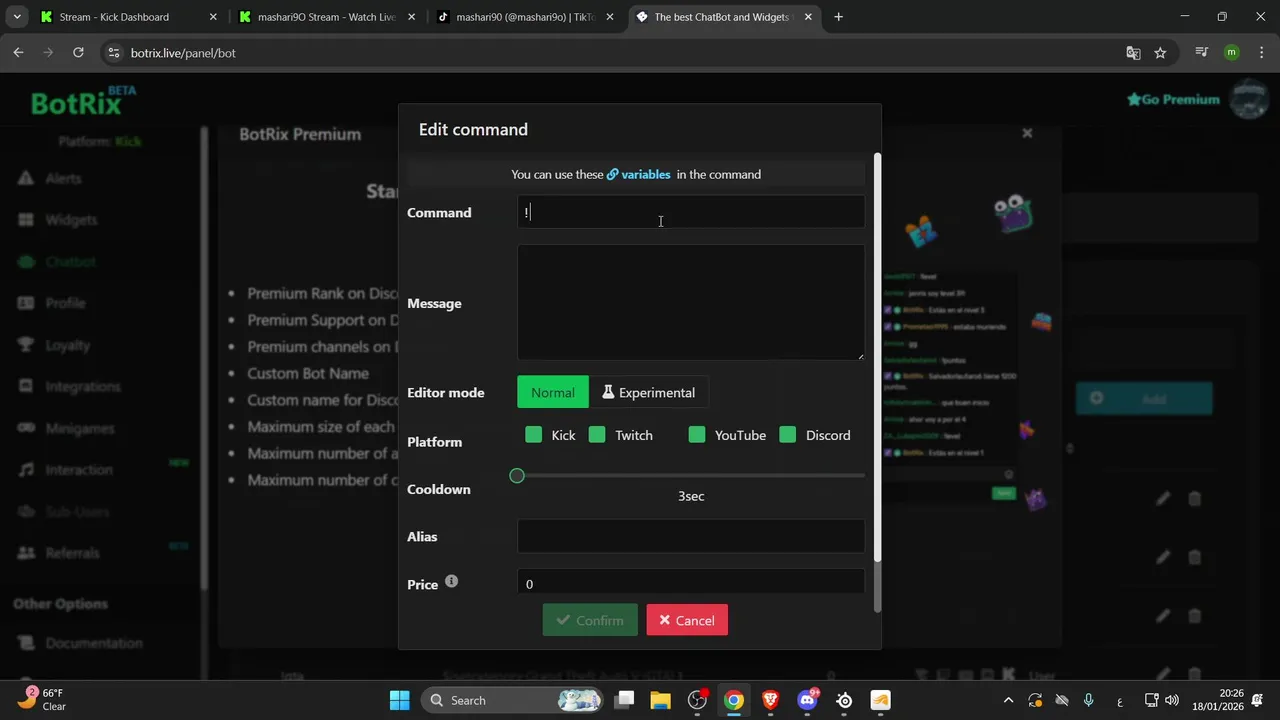Image resolution: width=1280 pixels, height=720 pixels.
Task: Click the BotRix logo
Action: click(x=83, y=102)
